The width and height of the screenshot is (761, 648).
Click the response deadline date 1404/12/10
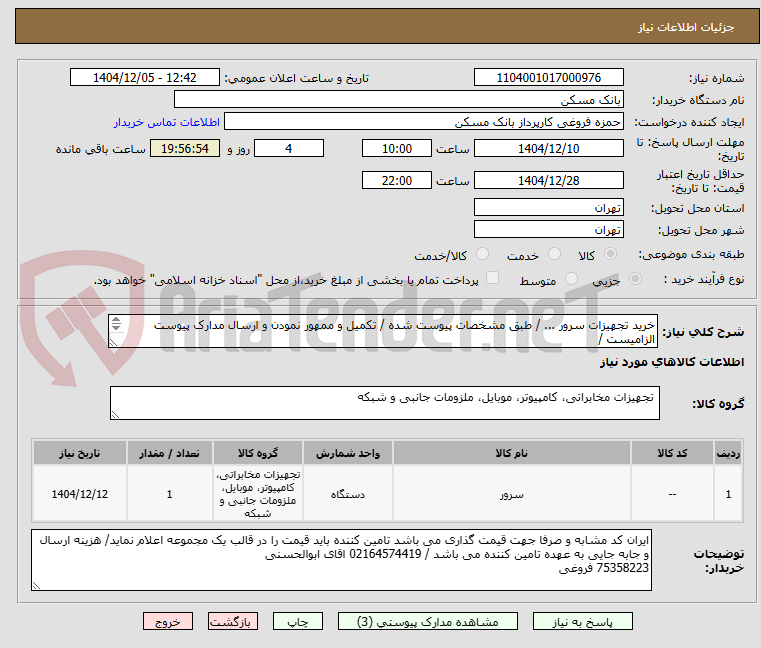tap(548, 149)
